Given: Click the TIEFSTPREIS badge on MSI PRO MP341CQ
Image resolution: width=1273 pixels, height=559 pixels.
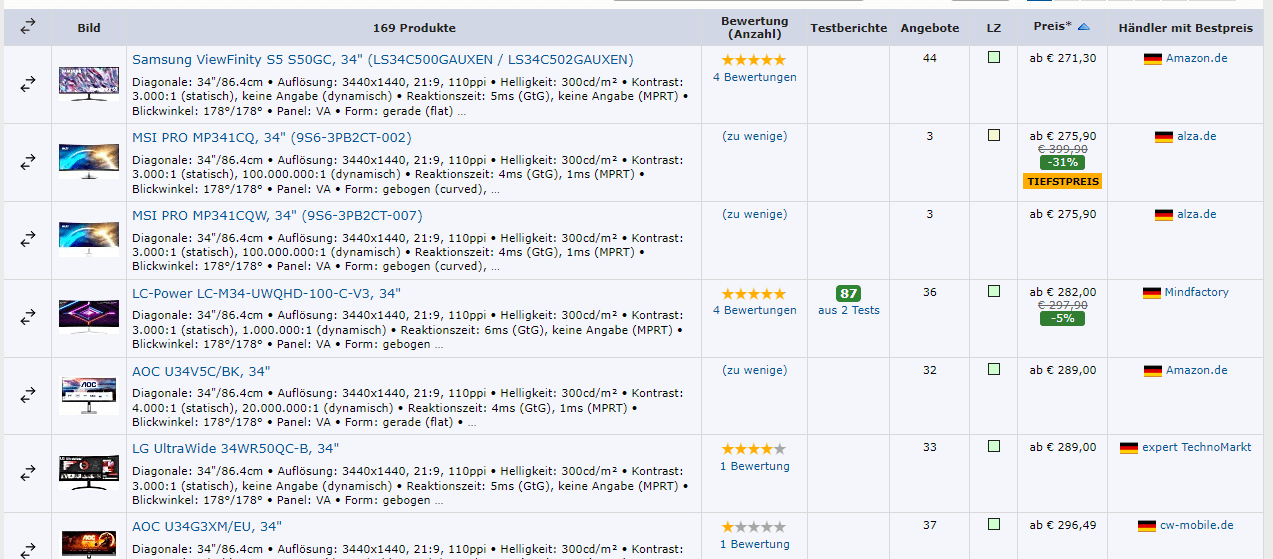Looking at the screenshot, I should coord(1062,181).
